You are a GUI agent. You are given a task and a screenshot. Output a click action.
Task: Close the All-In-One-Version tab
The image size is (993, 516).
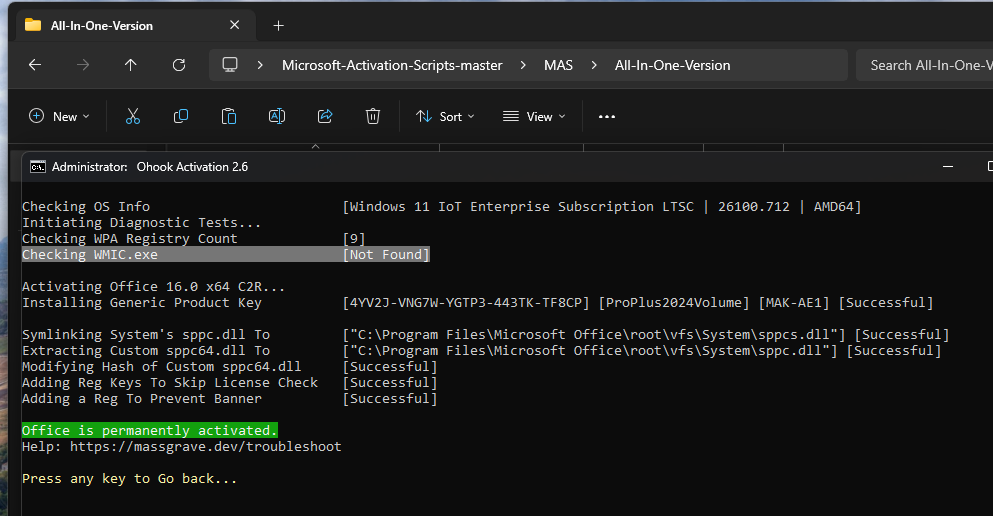(x=234, y=25)
